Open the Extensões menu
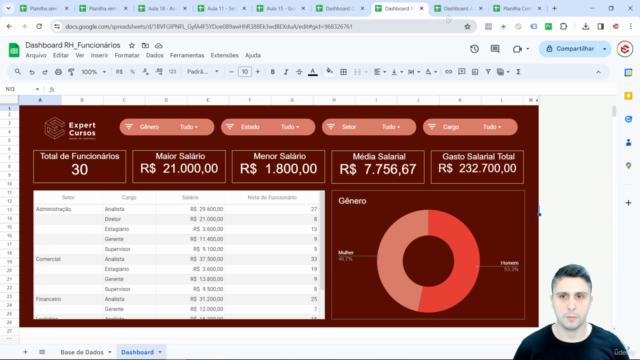The width and height of the screenshot is (640, 360). pyautogui.click(x=224, y=56)
